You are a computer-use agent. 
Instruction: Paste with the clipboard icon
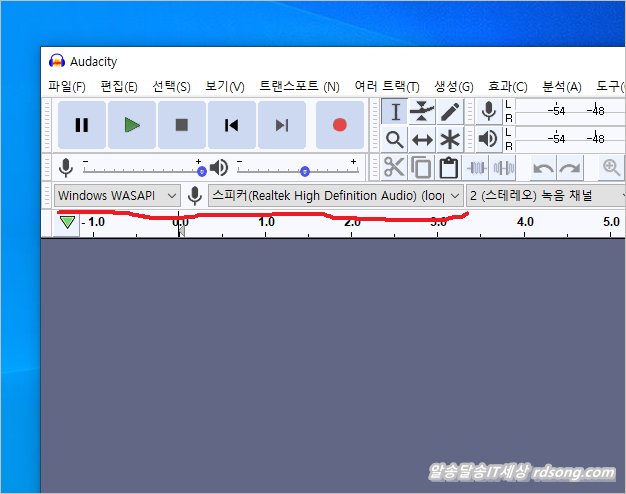click(x=449, y=167)
